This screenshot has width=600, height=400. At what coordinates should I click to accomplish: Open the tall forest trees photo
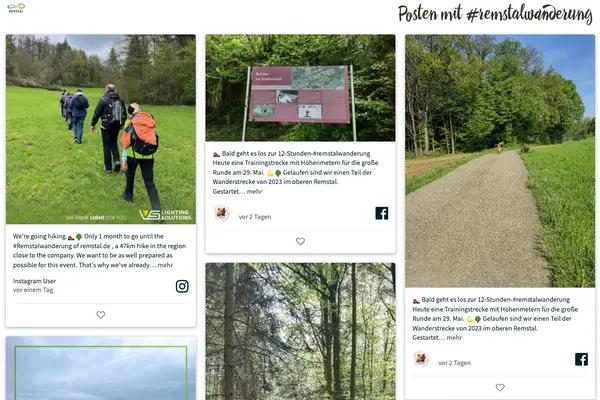(300, 331)
